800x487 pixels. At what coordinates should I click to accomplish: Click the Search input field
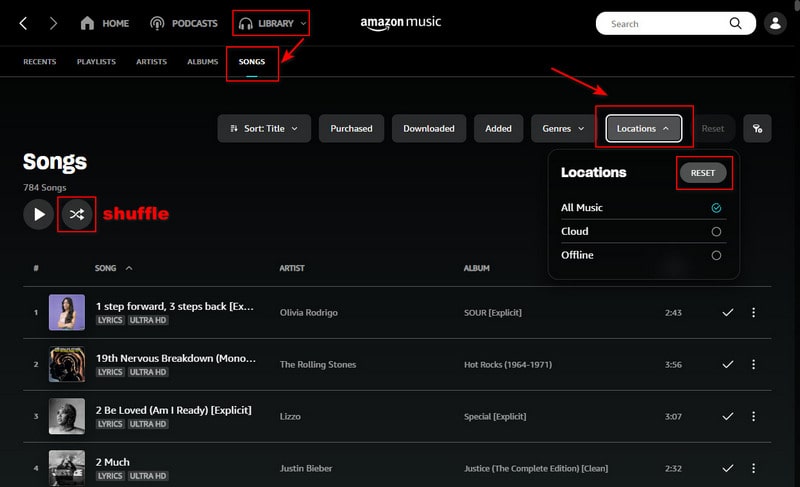pyautogui.click(x=665, y=23)
